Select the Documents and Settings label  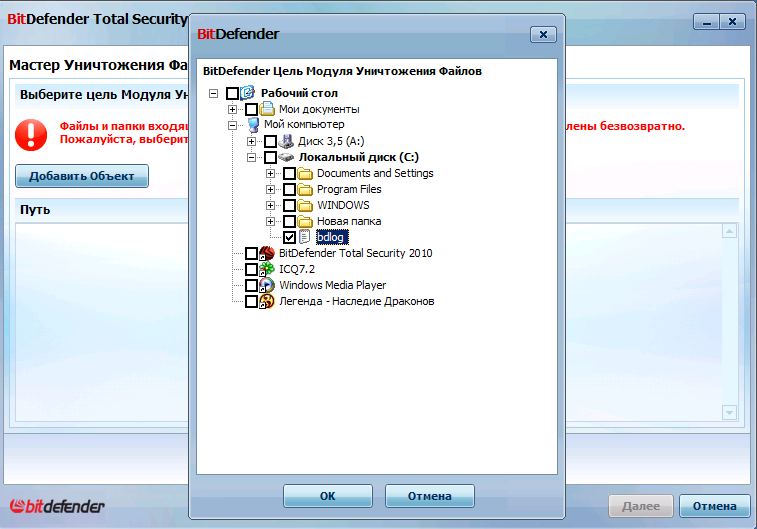[x=375, y=173]
